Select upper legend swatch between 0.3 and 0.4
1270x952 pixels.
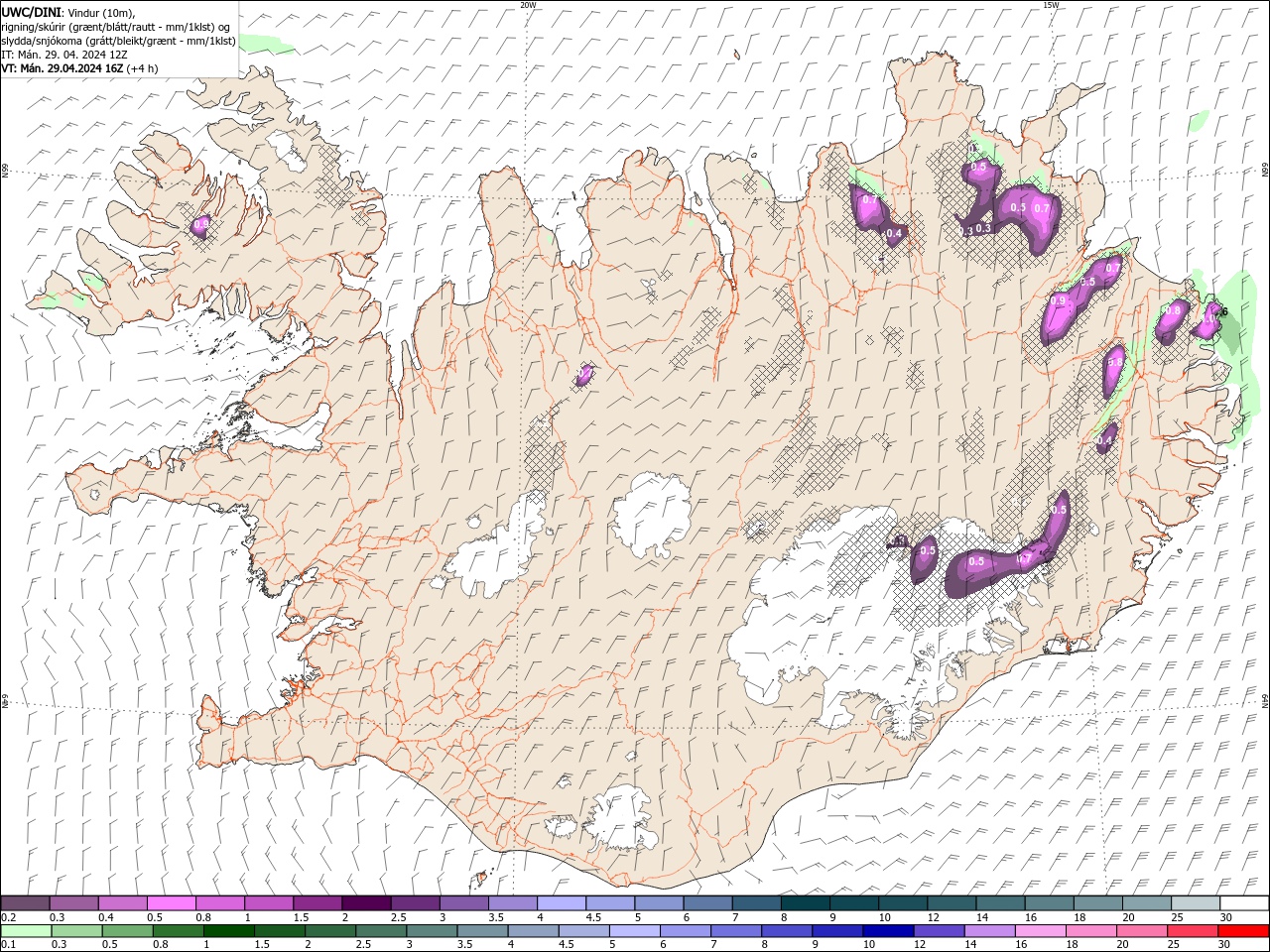[74, 903]
